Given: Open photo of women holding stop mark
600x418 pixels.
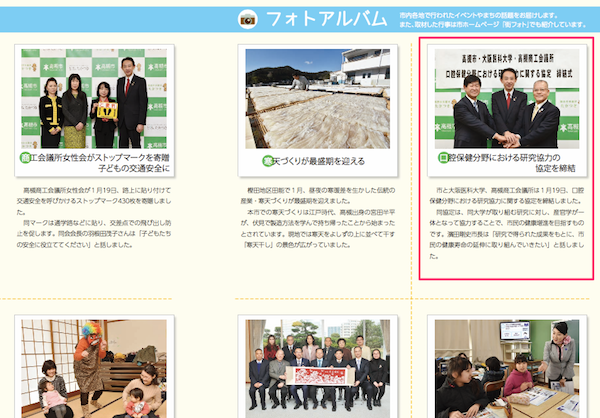Looking at the screenshot, I should coord(94,98).
